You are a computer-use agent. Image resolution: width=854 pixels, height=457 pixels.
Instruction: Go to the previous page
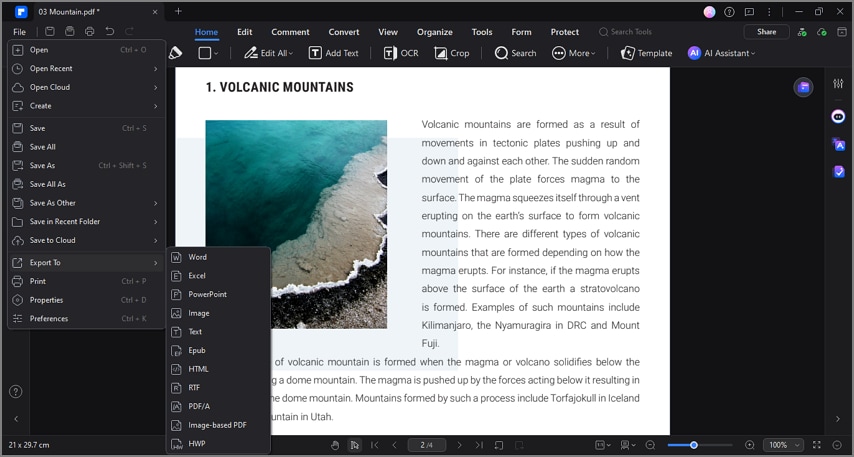tap(394, 445)
